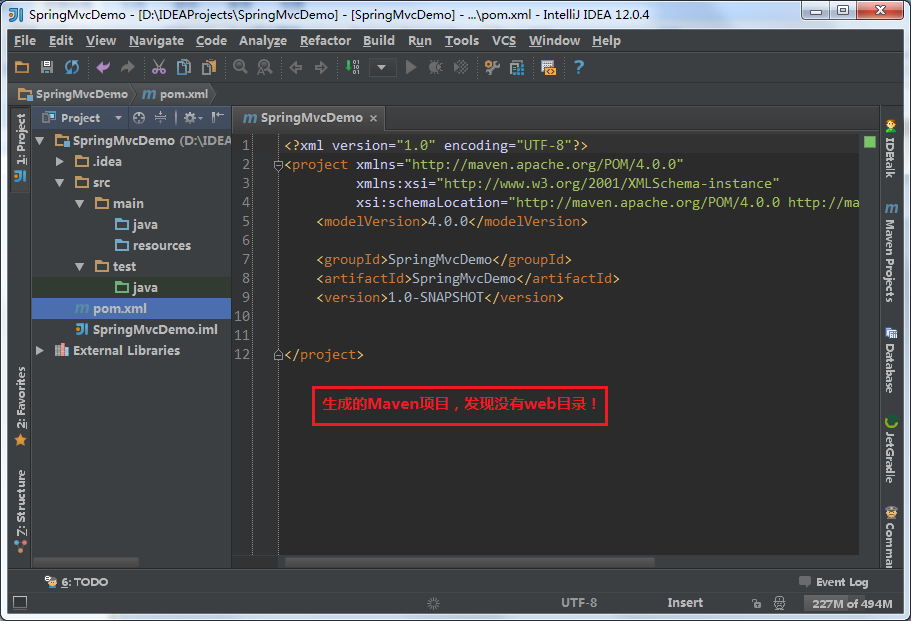
Task: Click the memory indicator 227M of 494M
Action: tap(852, 604)
